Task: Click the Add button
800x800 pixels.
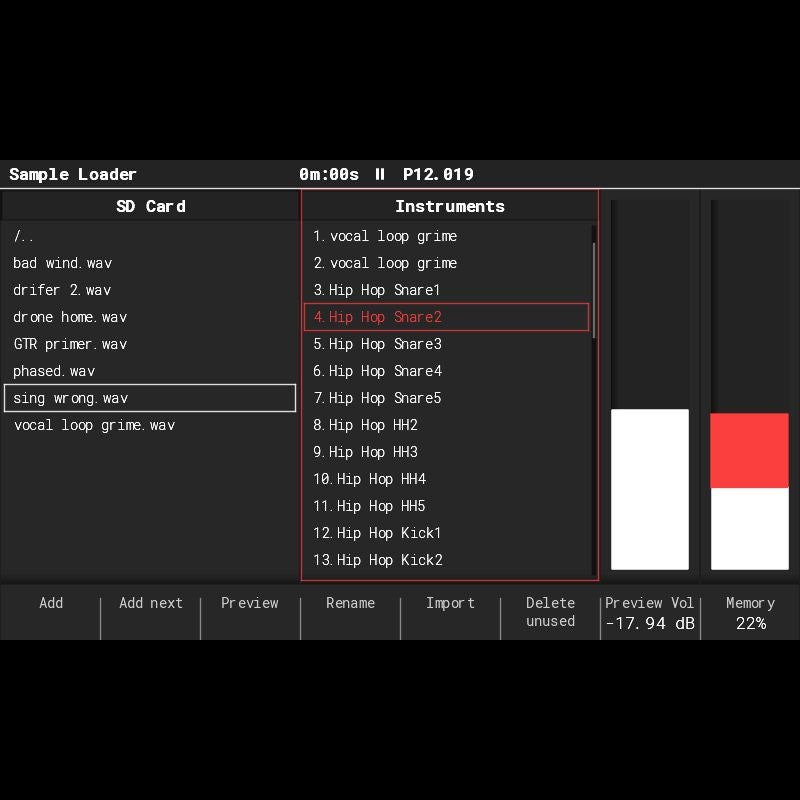Action: 51,611
